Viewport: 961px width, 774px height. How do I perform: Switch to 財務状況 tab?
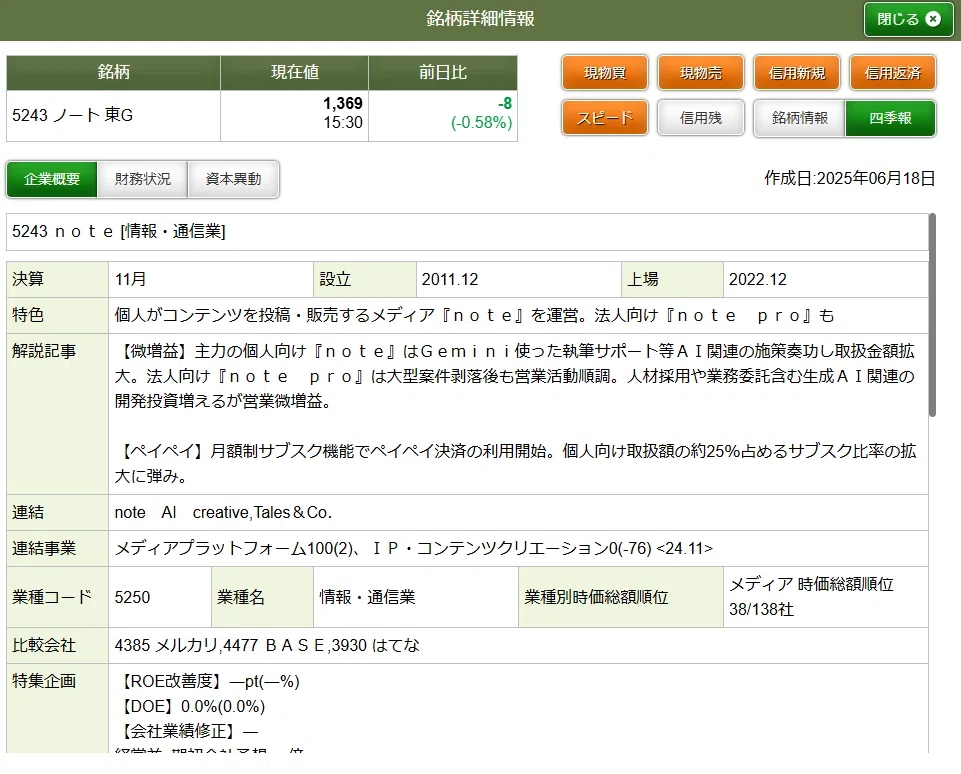point(142,179)
